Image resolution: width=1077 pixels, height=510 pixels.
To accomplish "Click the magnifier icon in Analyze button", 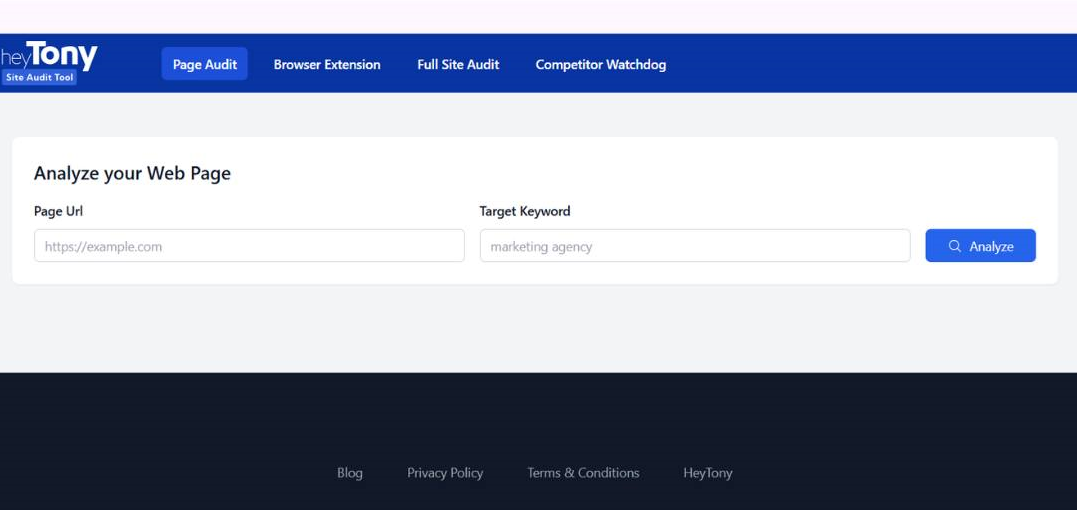I will click(954, 246).
